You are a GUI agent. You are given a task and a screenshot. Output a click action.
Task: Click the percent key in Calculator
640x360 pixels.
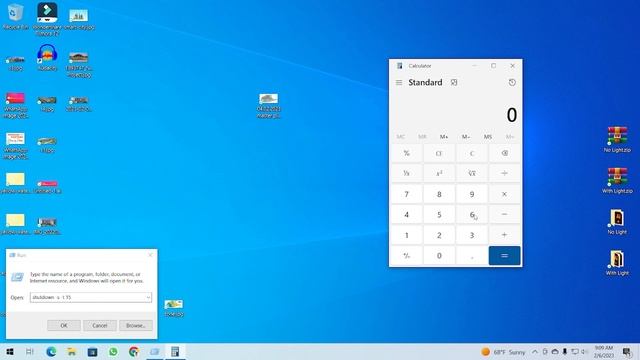point(407,153)
